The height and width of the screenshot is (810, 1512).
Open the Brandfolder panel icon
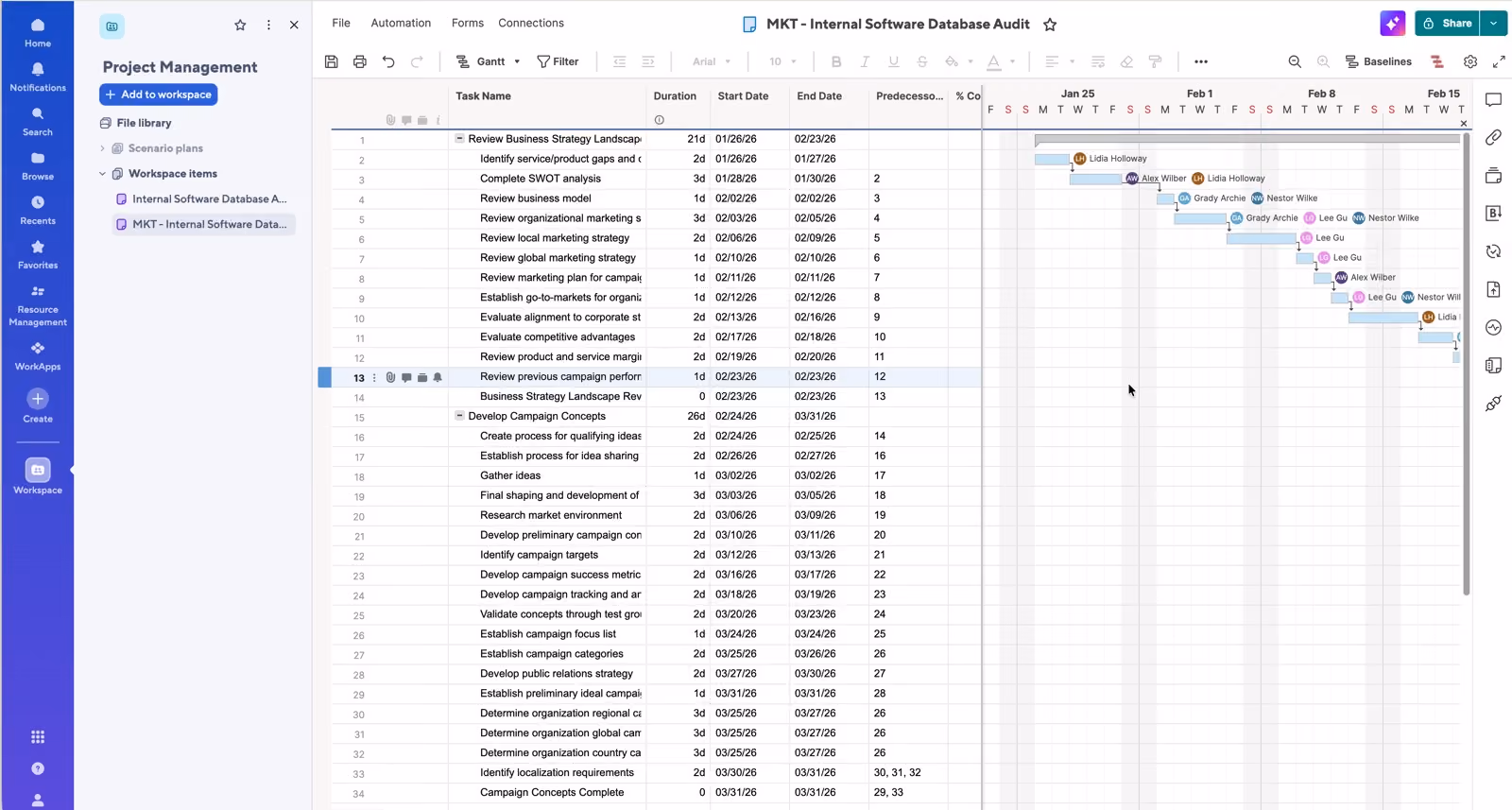pyautogui.click(x=1493, y=214)
